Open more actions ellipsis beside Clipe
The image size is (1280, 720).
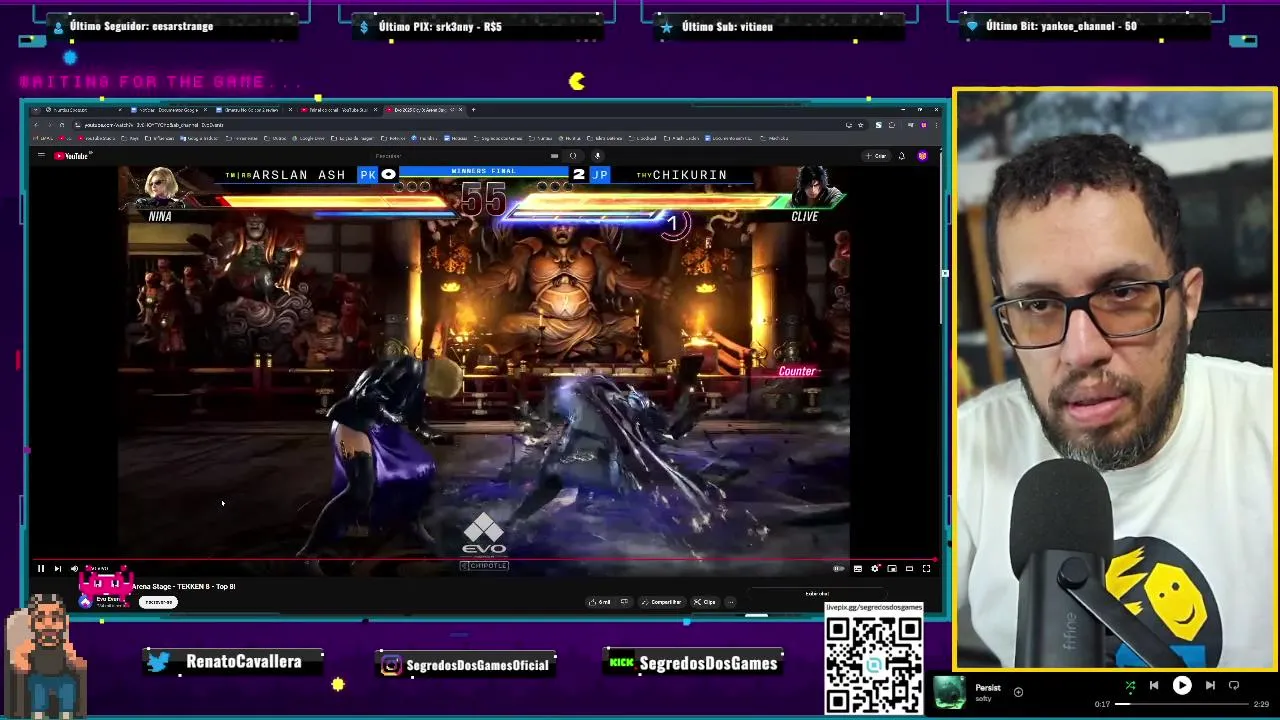[x=730, y=602]
